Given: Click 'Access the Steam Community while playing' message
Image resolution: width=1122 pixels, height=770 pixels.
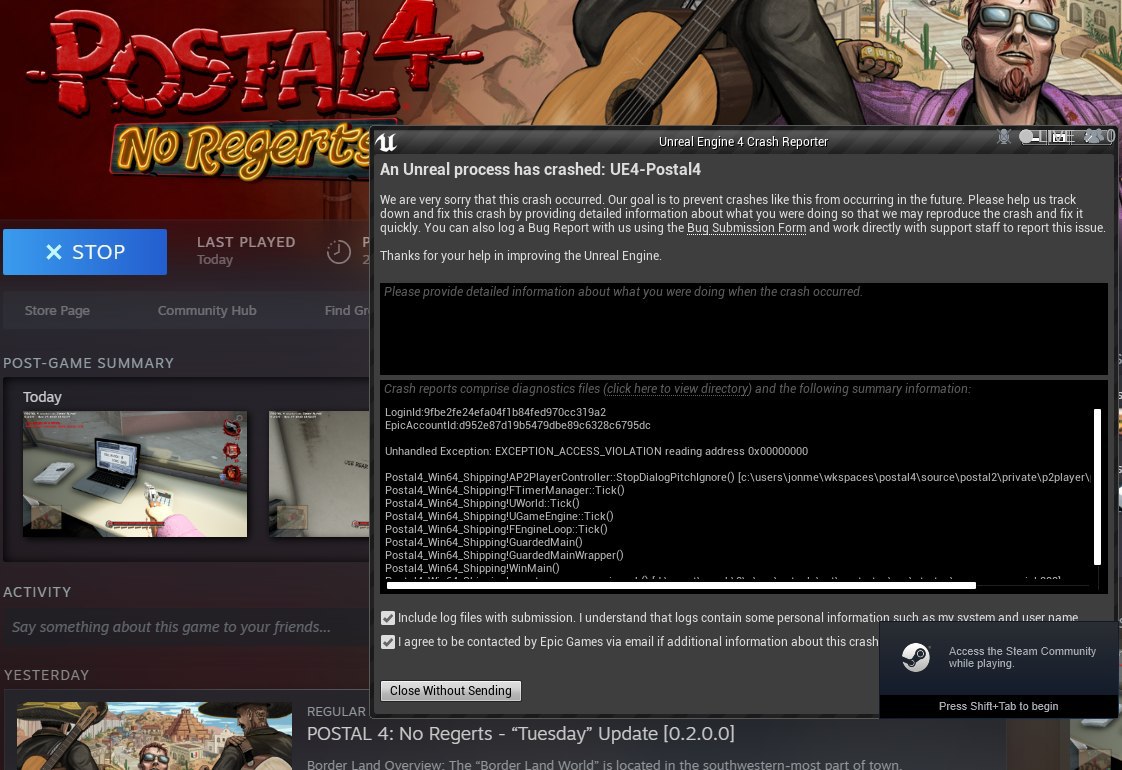Looking at the screenshot, I should 1022,657.
